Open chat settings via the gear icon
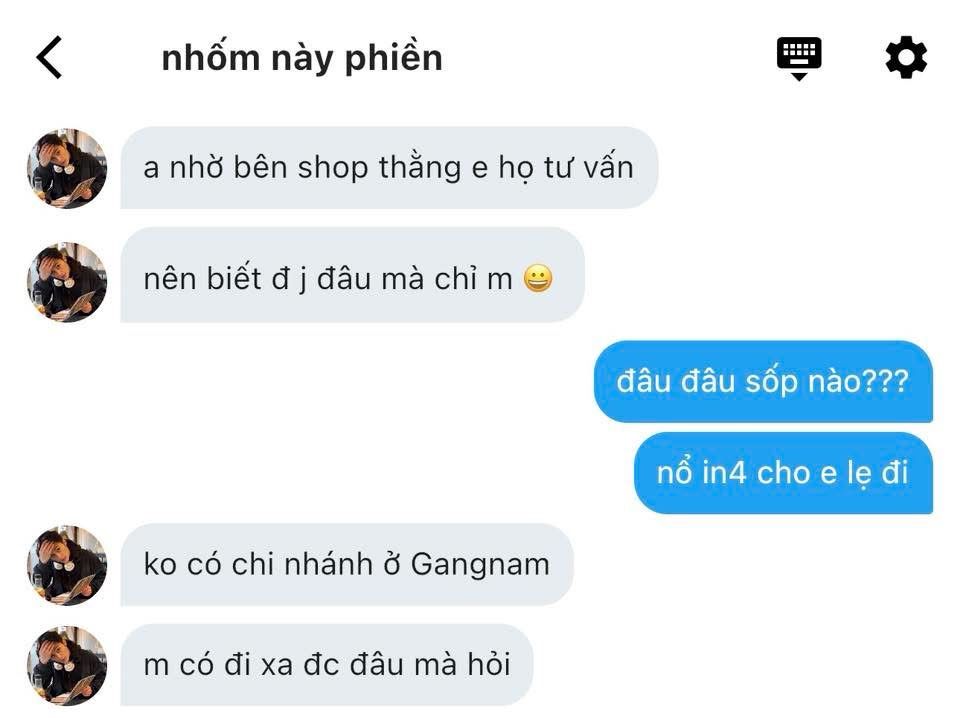960x718 pixels. [x=906, y=58]
